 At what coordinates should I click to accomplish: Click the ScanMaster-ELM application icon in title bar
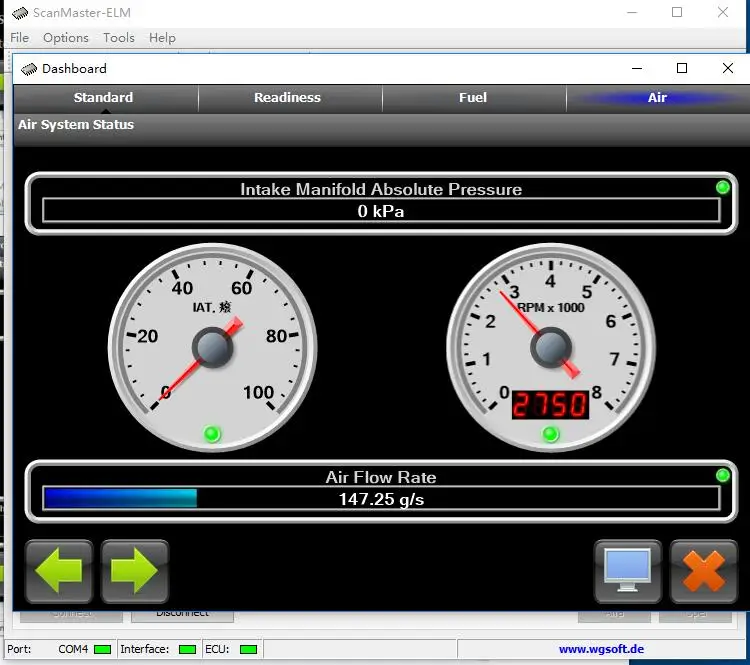(x=20, y=13)
